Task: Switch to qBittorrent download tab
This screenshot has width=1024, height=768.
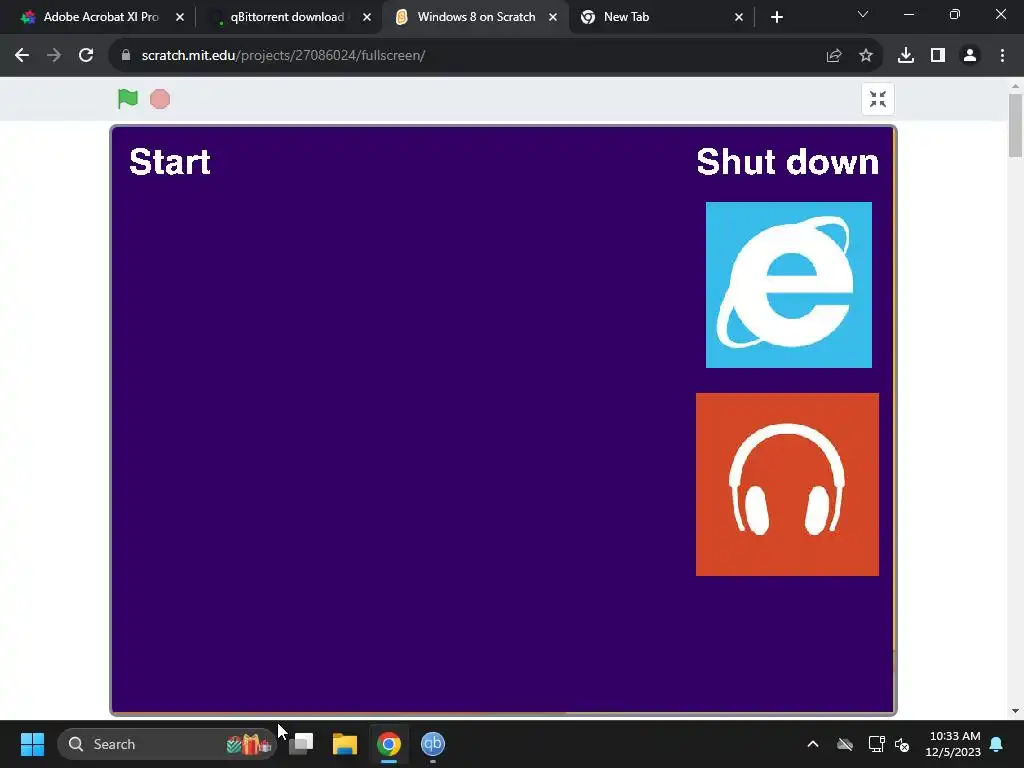Action: point(287,17)
